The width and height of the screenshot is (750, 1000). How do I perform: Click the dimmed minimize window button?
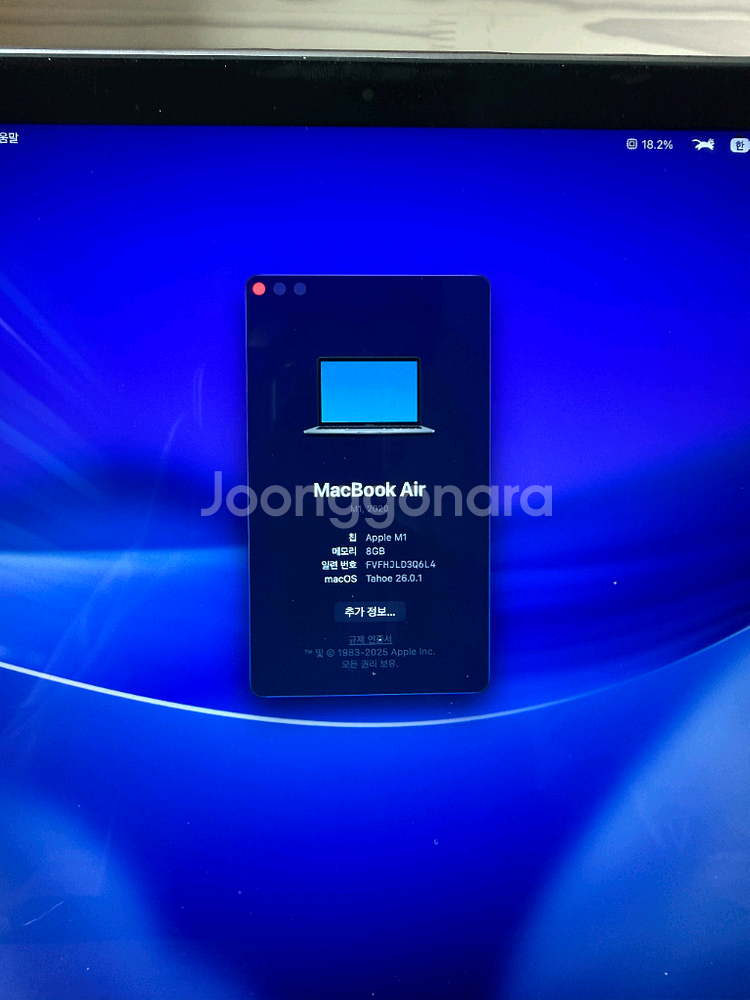pos(280,289)
